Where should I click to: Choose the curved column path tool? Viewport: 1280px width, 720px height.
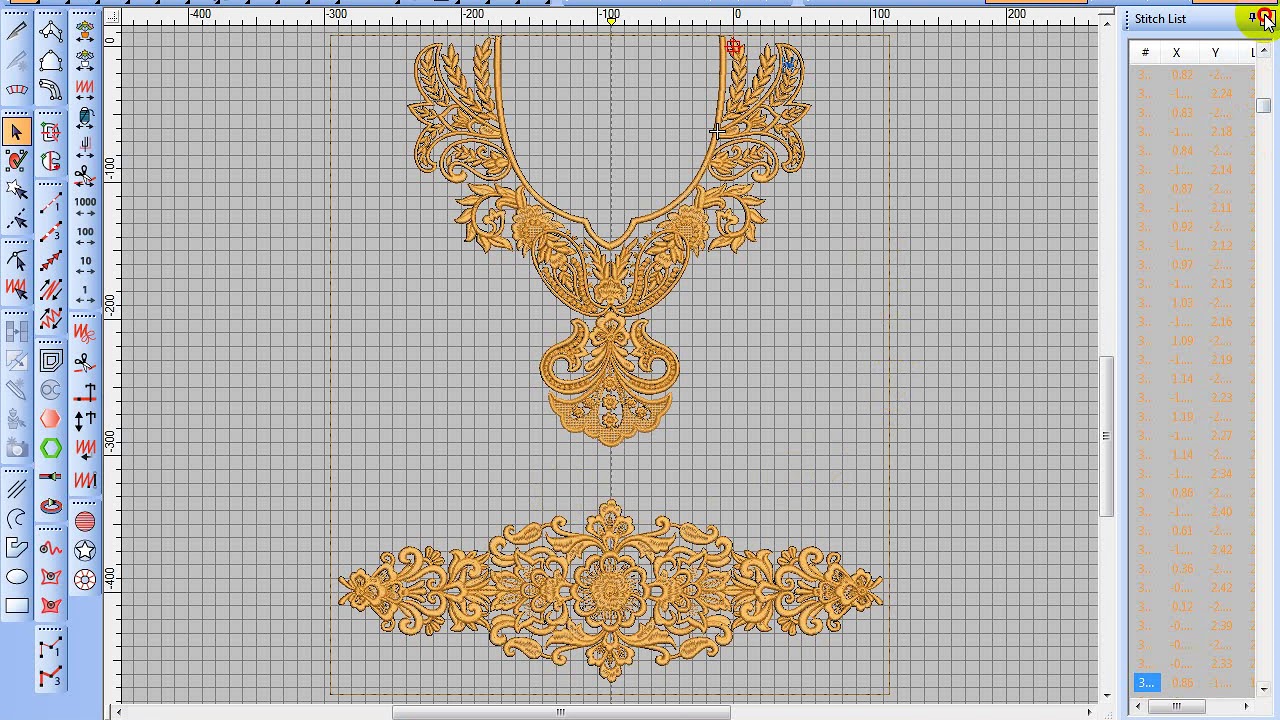(51, 90)
